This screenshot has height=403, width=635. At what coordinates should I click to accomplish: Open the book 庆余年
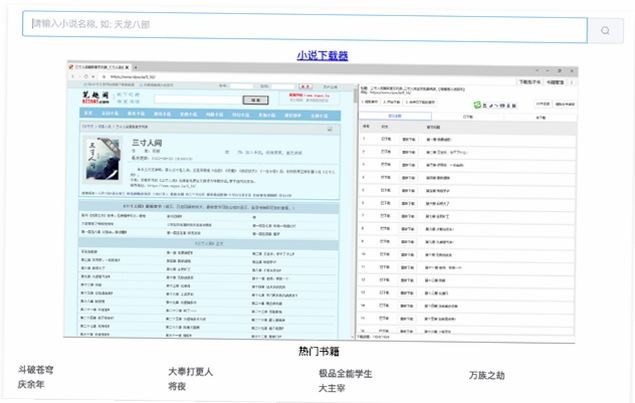pyautogui.click(x=31, y=384)
